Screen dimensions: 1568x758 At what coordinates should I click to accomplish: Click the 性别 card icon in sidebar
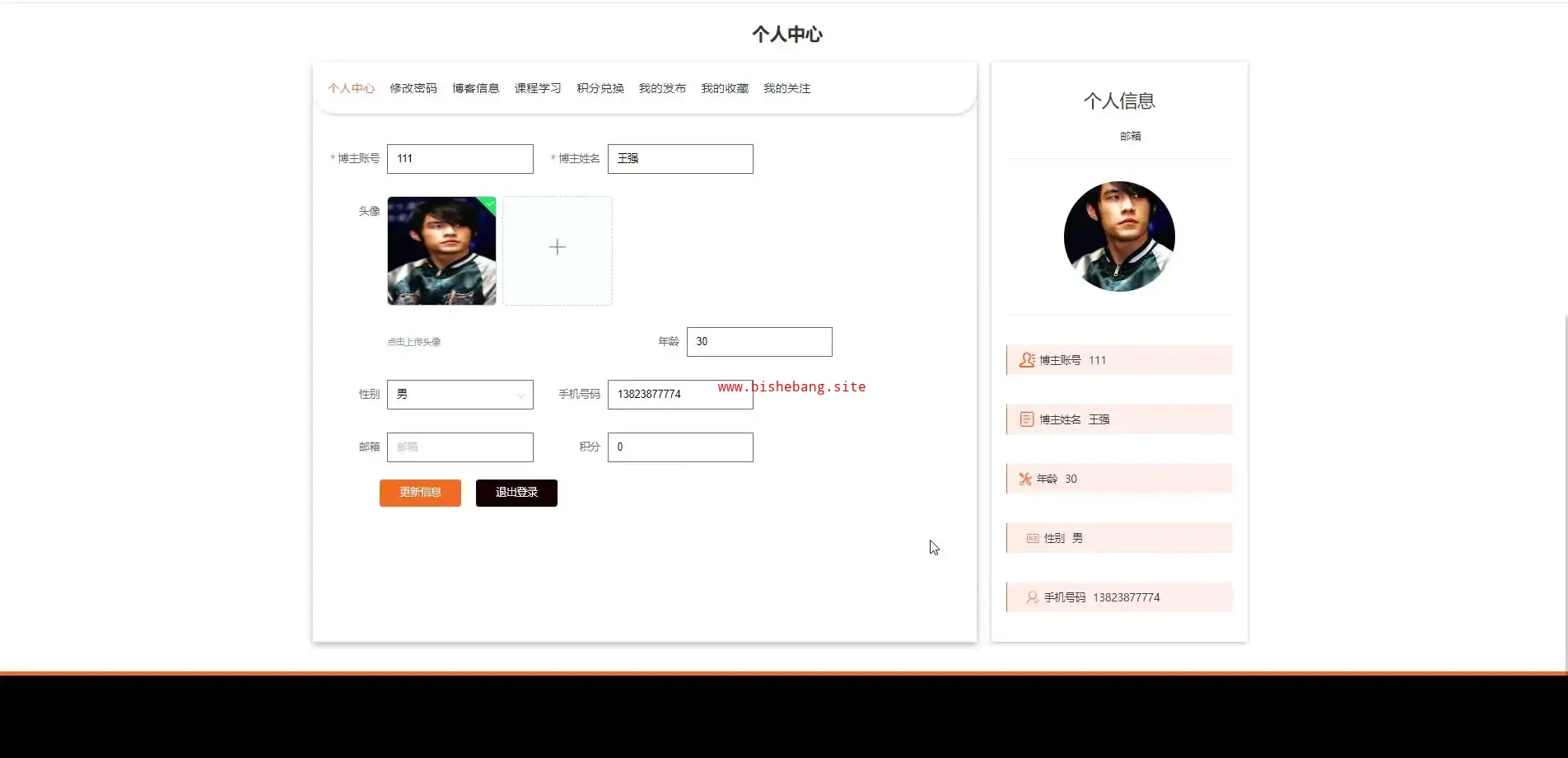(x=1033, y=538)
